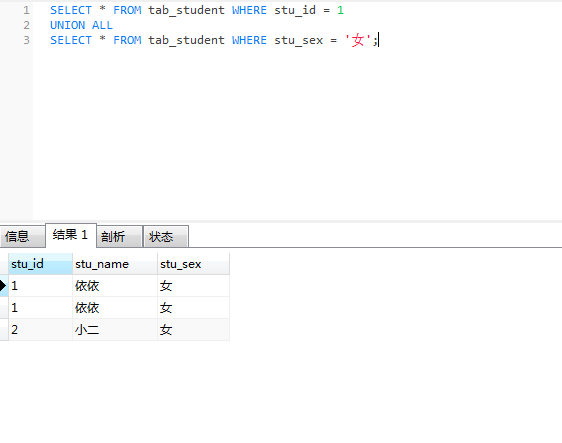562x443 pixels.
Task: Click the stu_name column header
Action: coord(115,264)
